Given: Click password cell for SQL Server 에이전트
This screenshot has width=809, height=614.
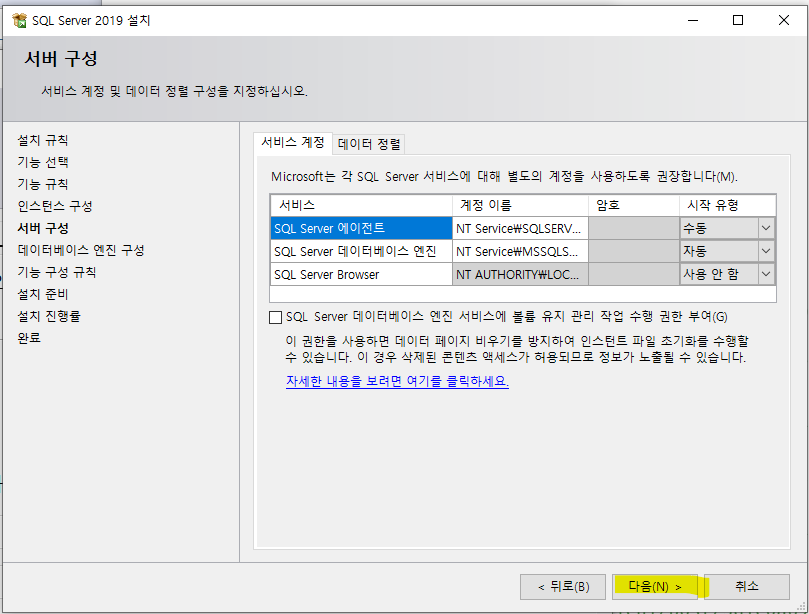Looking at the screenshot, I should (634, 228).
